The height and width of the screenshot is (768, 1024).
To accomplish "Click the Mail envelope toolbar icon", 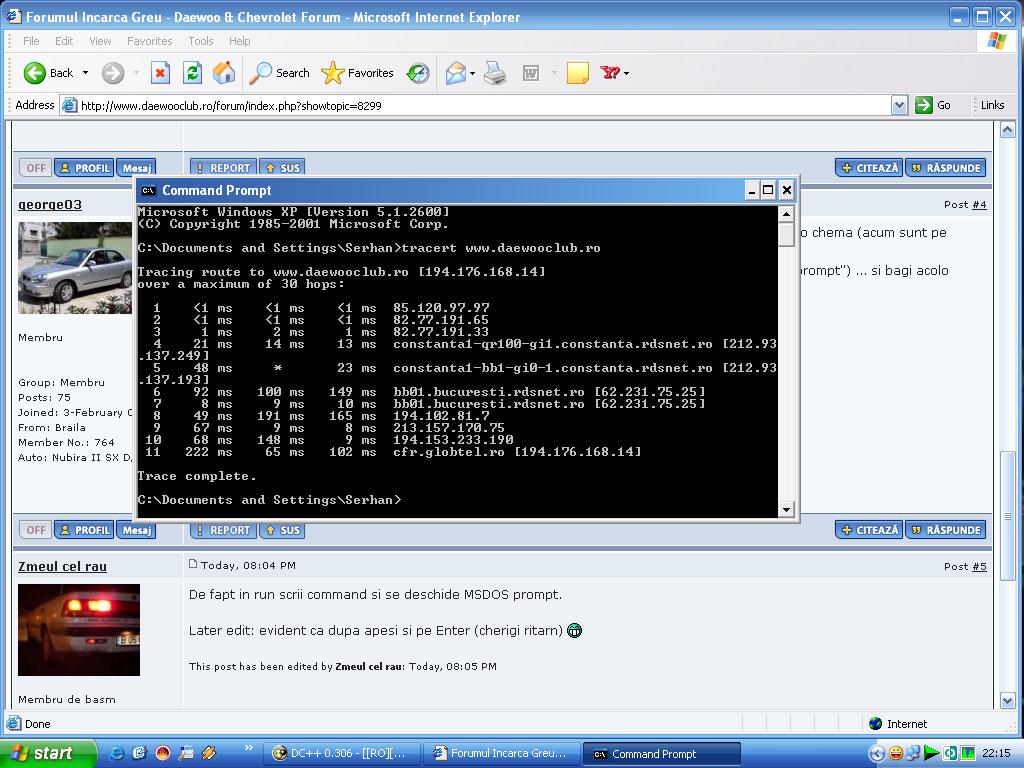I will (x=456, y=73).
